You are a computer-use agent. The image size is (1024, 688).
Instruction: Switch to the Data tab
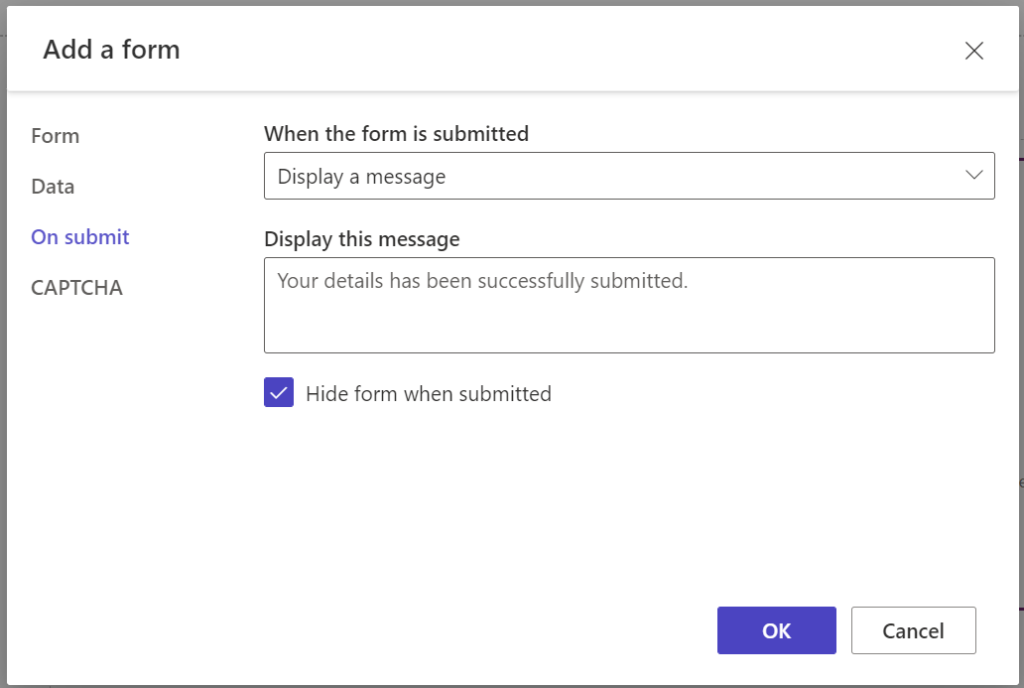pos(53,187)
